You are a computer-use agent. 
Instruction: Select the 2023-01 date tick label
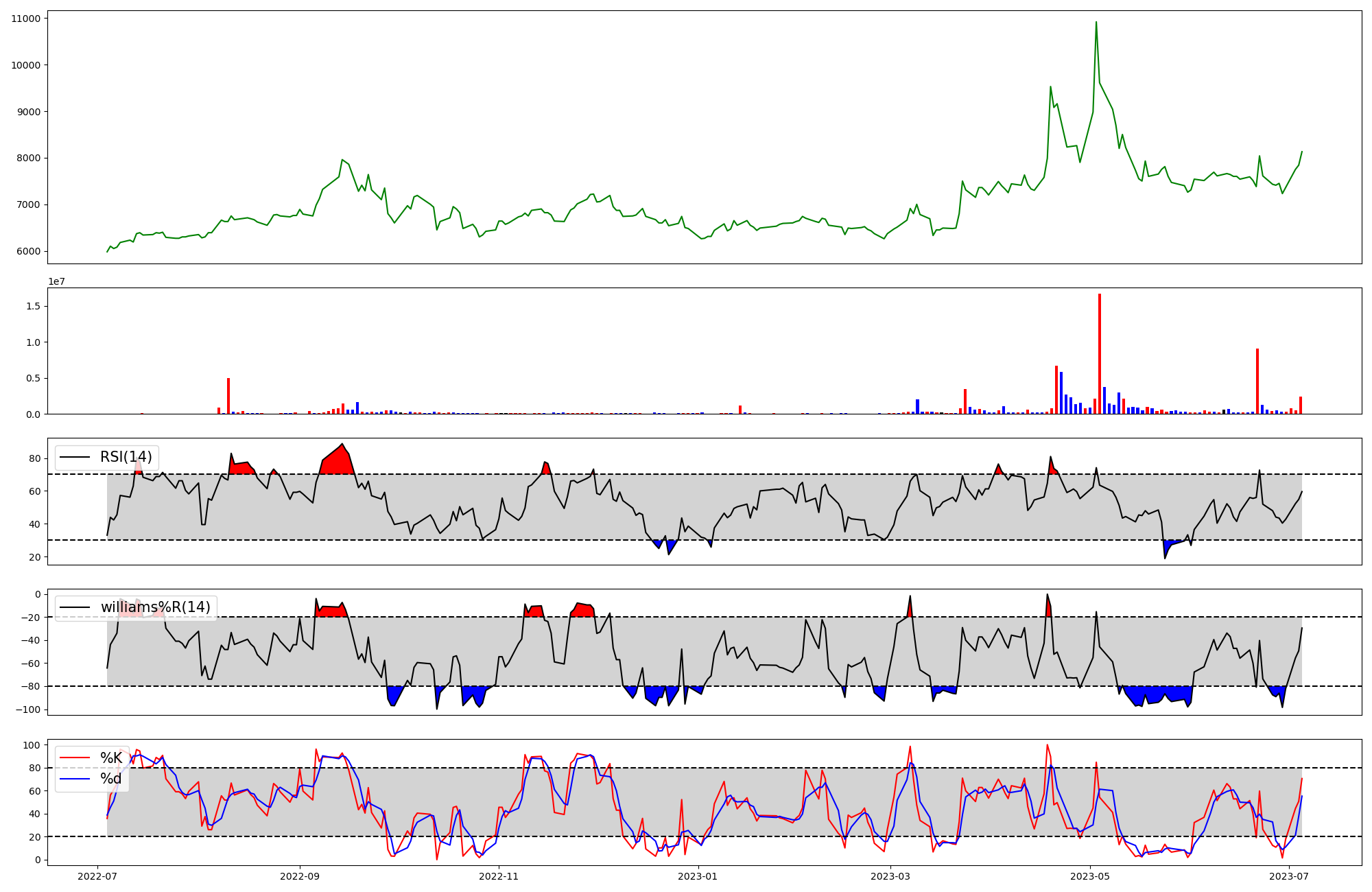coord(698,876)
